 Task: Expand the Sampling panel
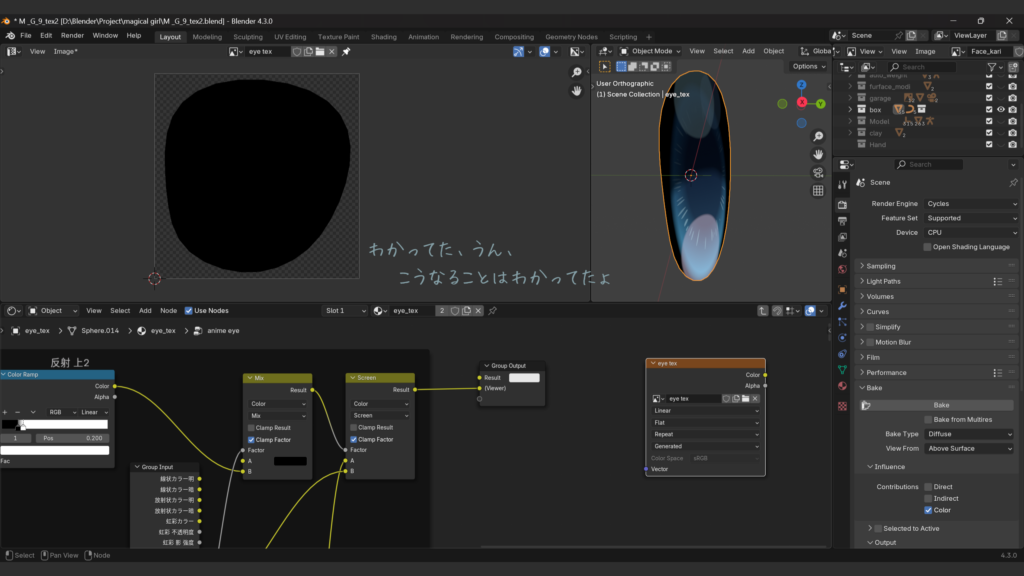[x=881, y=266]
